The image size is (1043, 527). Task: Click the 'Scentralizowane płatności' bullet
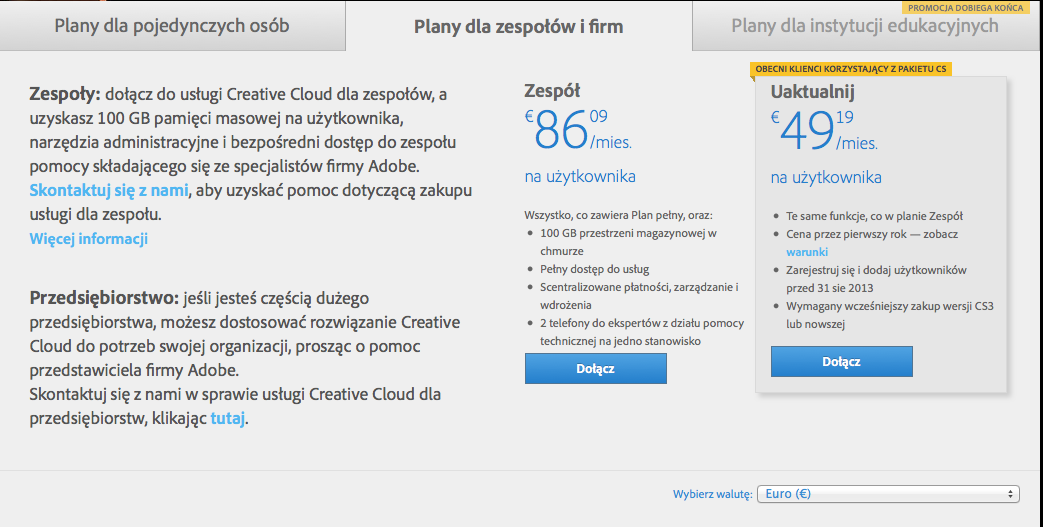coord(639,296)
